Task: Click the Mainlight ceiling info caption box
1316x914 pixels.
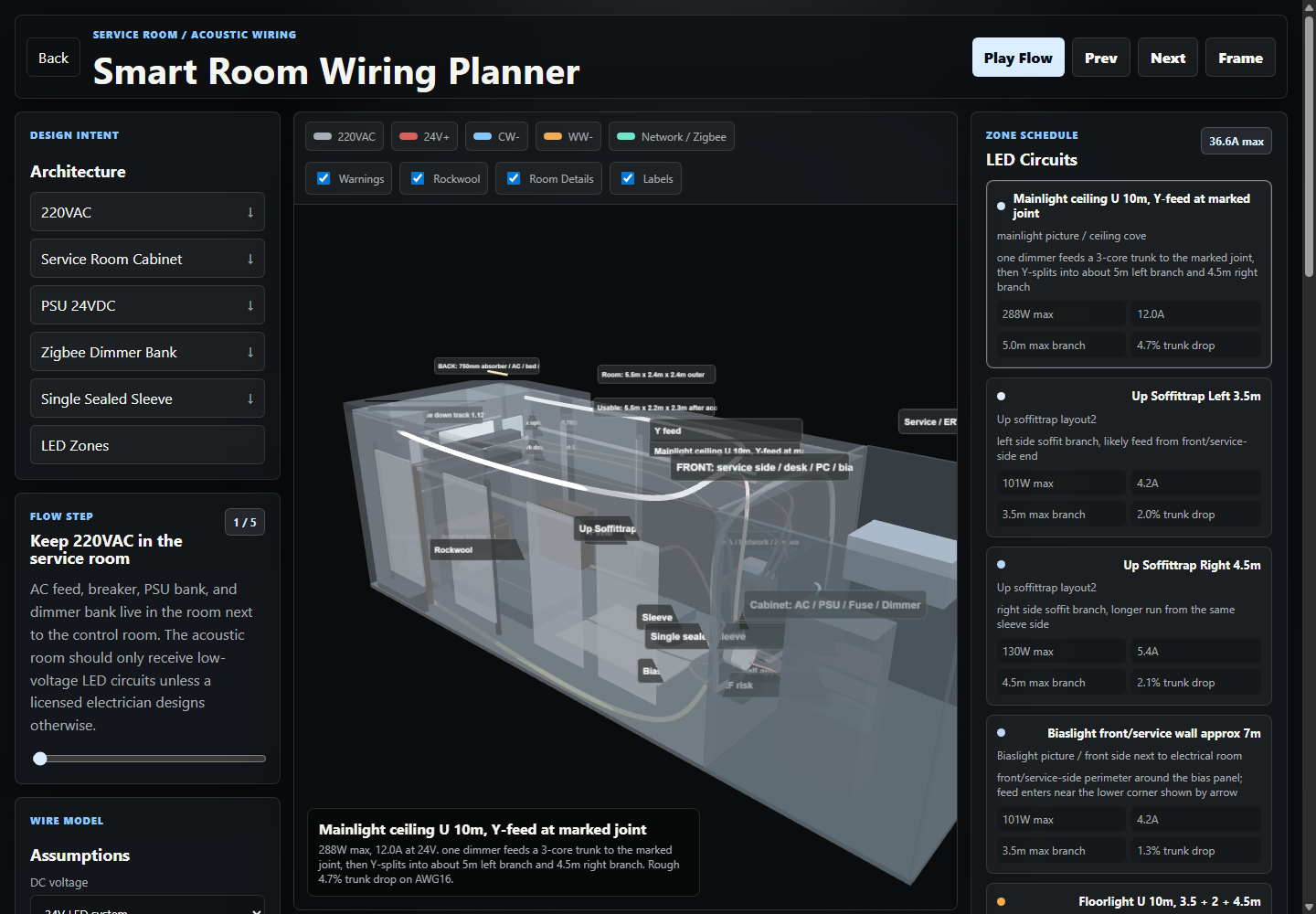Action: pos(504,852)
